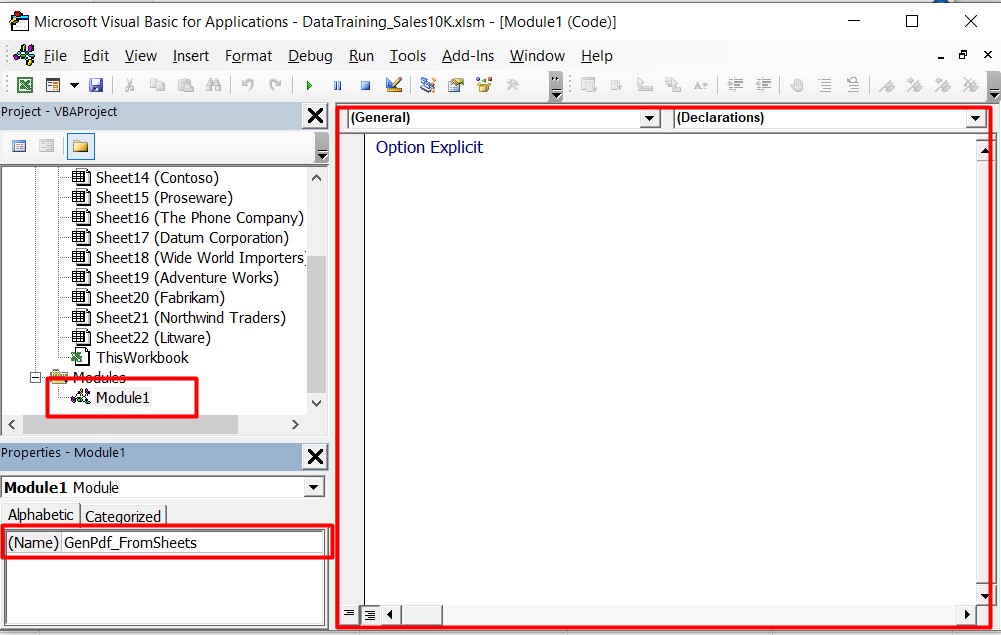Click the Parameter Info toolbar icon
1001x635 pixels.
673,85
